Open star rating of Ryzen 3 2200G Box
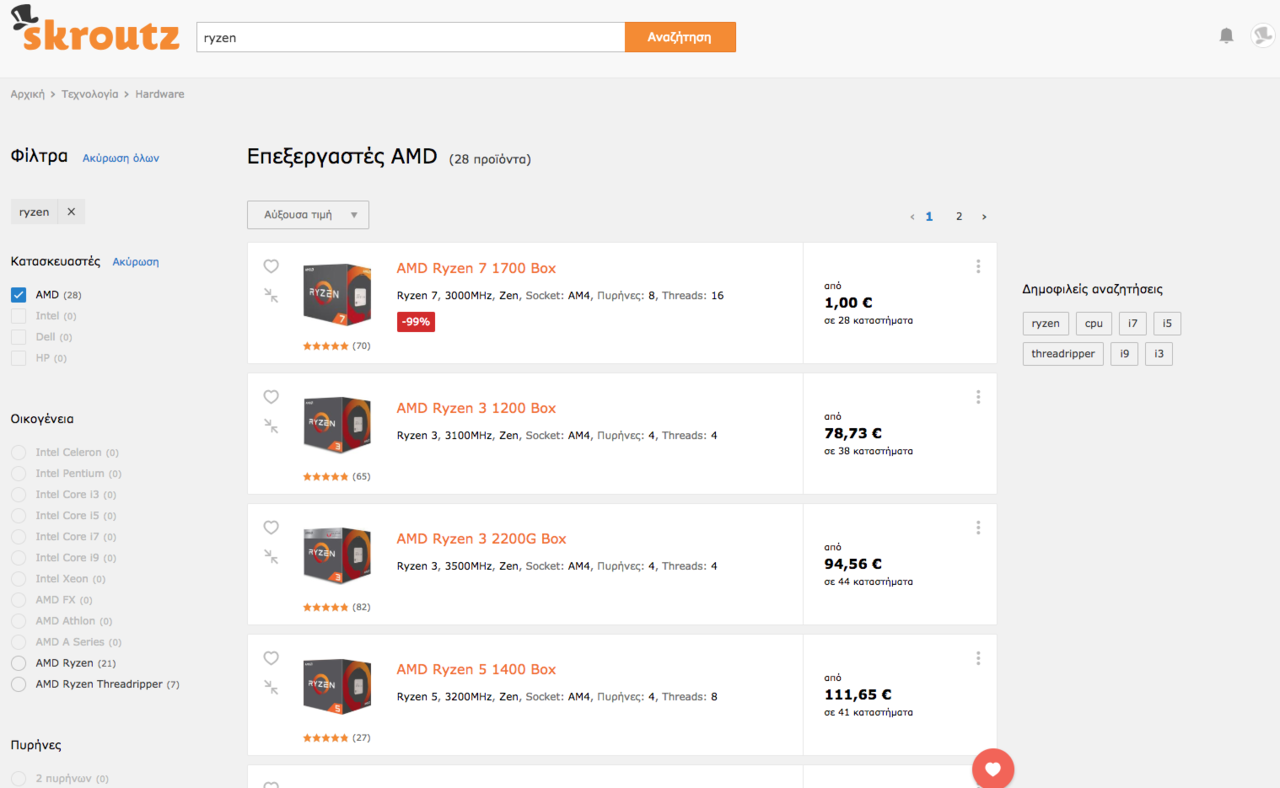 326,607
